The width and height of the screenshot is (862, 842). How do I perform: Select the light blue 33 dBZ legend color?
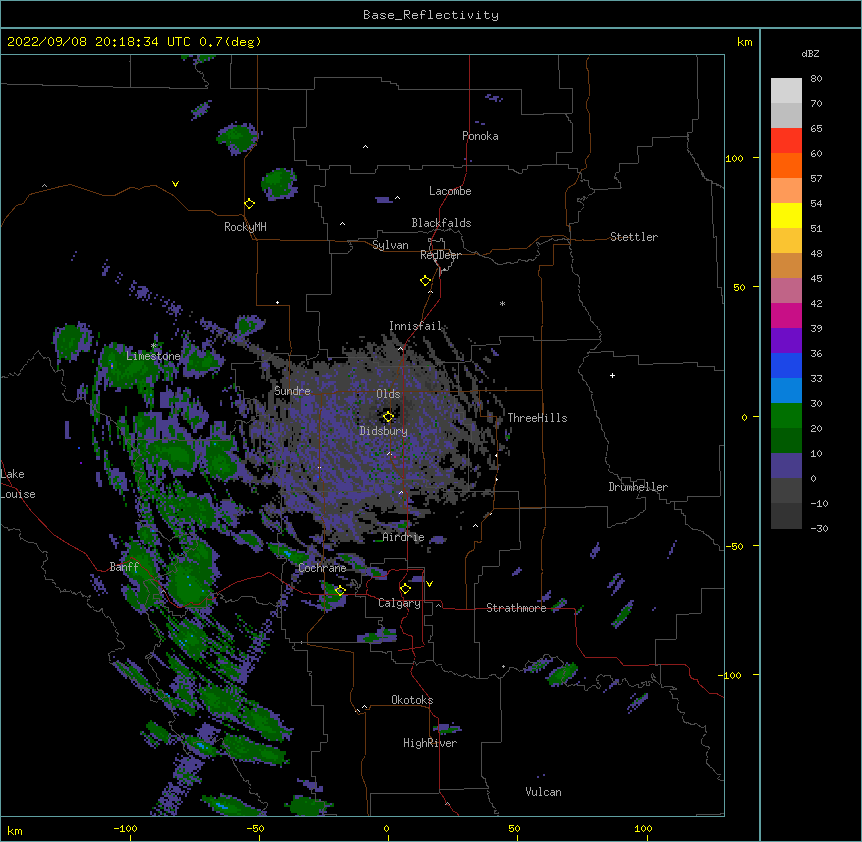(x=786, y=391)
